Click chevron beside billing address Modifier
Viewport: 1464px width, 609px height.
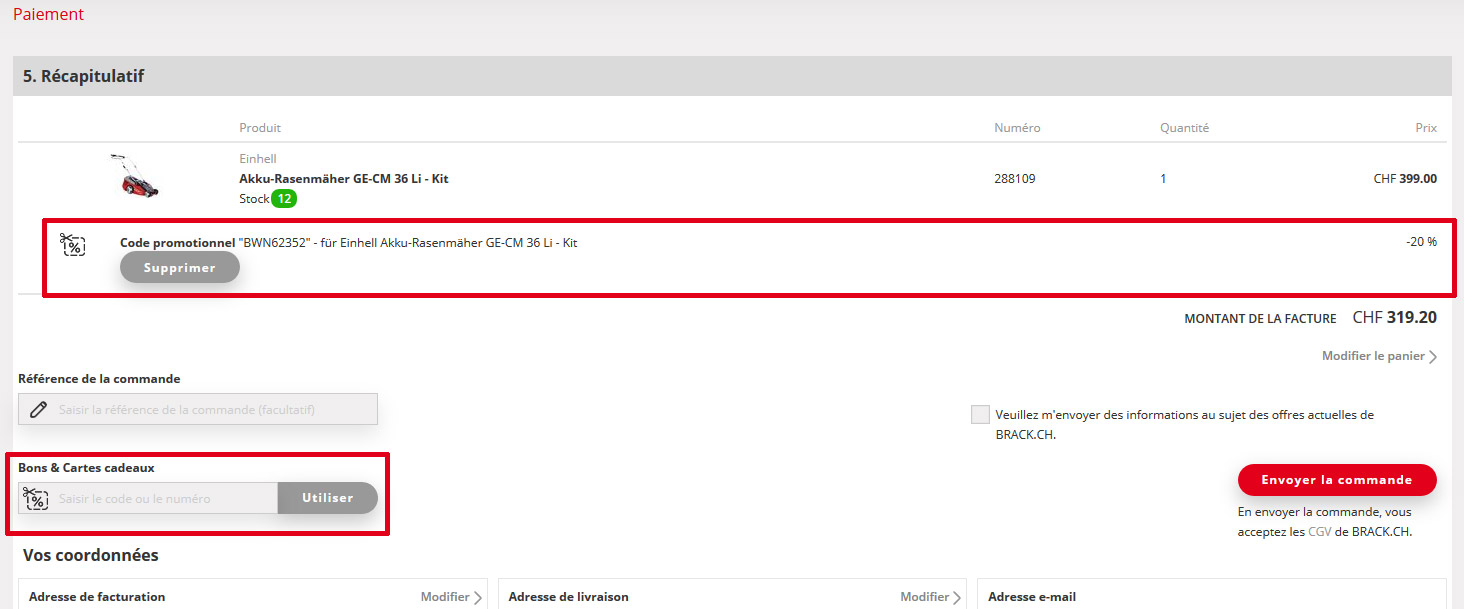click(x=477, y=598)
